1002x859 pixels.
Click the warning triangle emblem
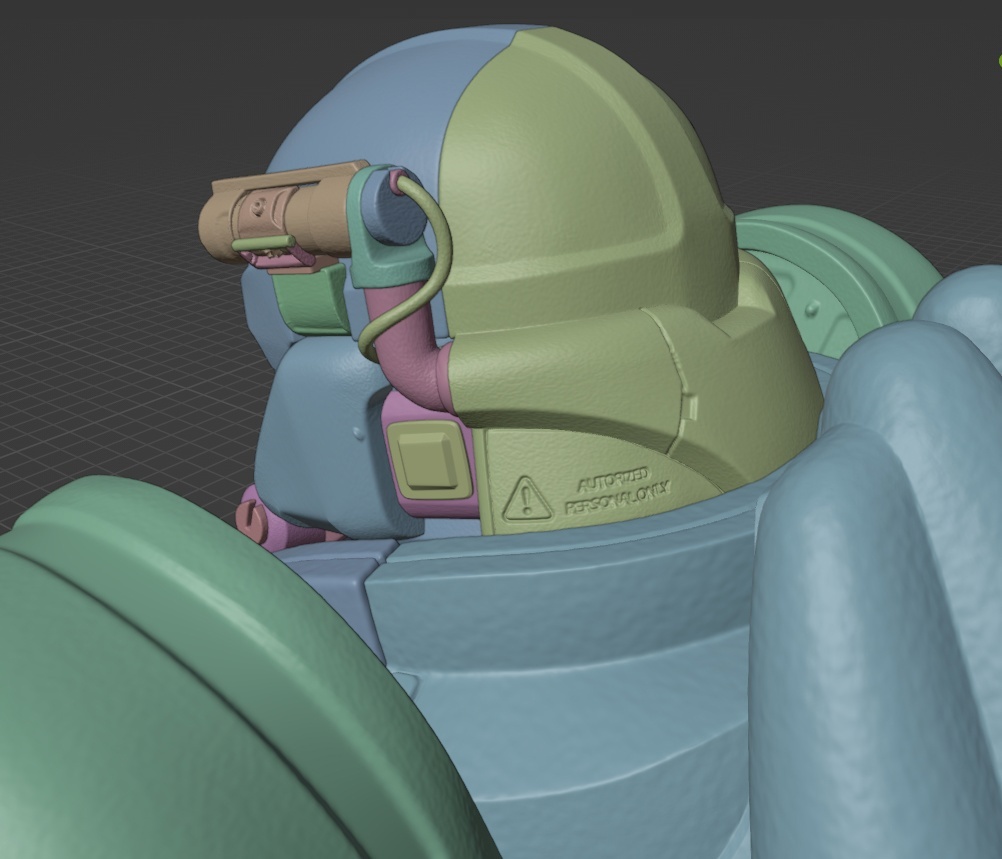[x=527, y=497]
